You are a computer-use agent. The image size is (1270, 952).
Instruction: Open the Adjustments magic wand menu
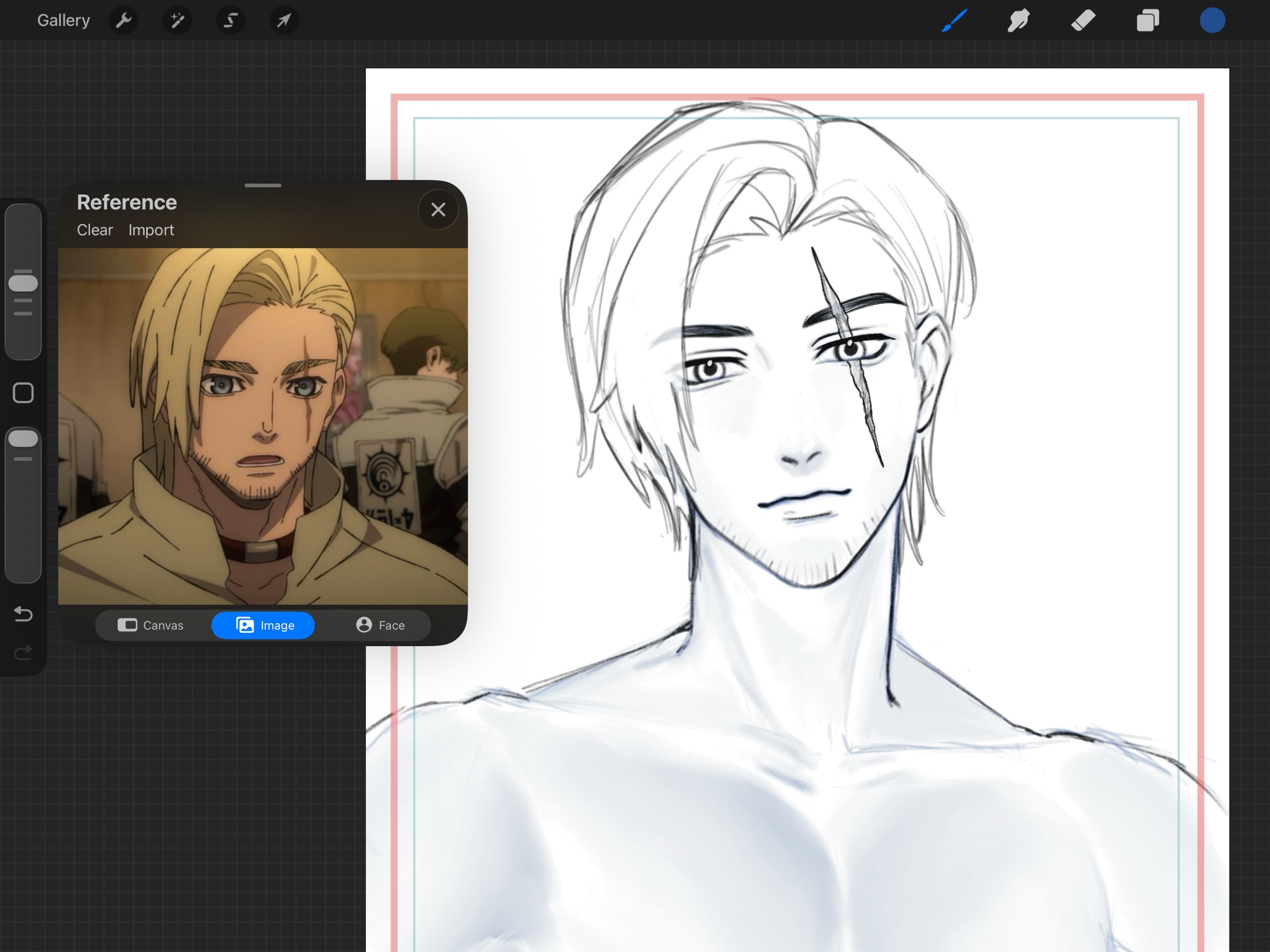tap(177, 20)
